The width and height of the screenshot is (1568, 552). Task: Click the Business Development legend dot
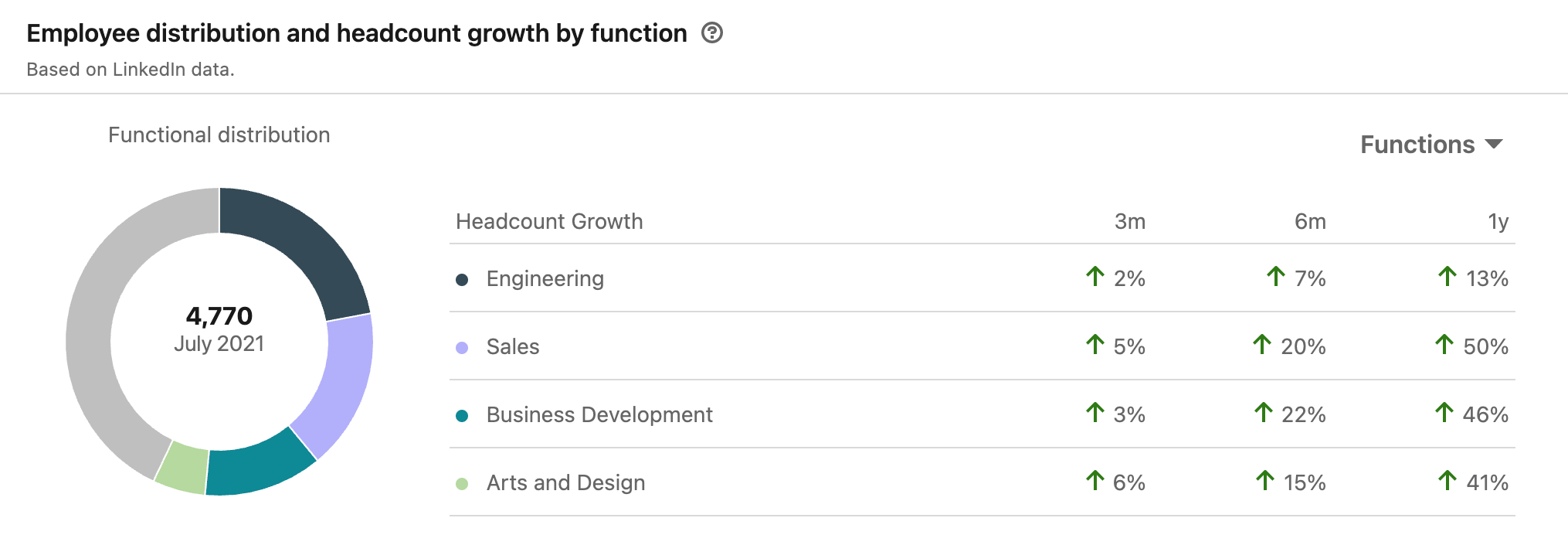tap(462, 416)
